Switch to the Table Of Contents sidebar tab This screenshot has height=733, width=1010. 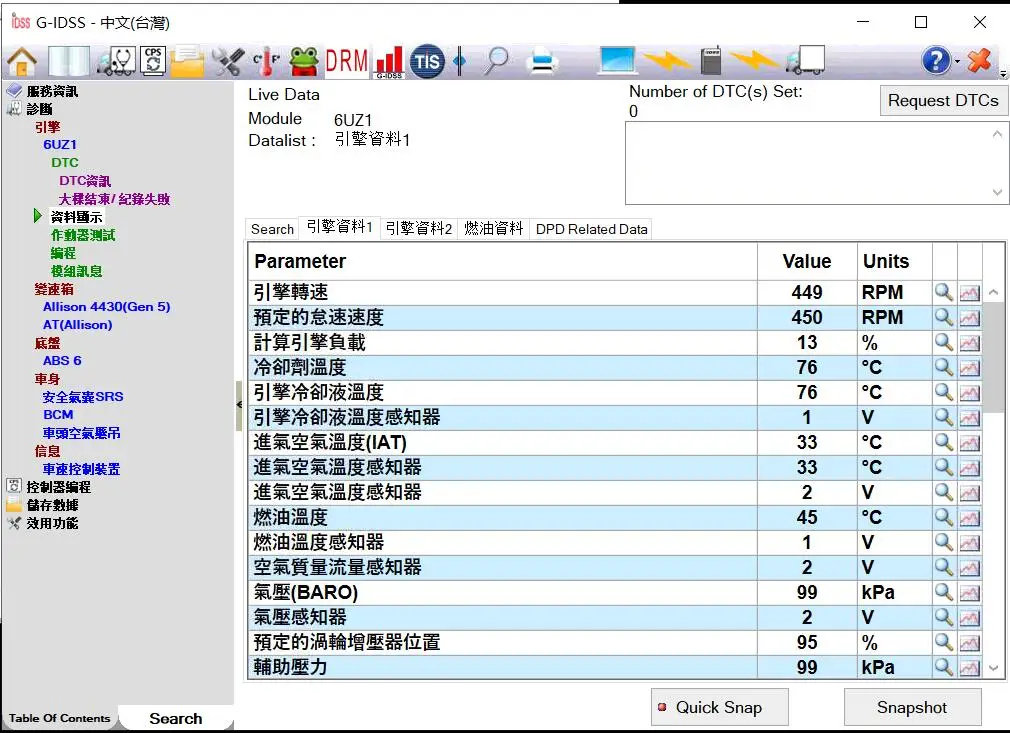click(60, 718)
